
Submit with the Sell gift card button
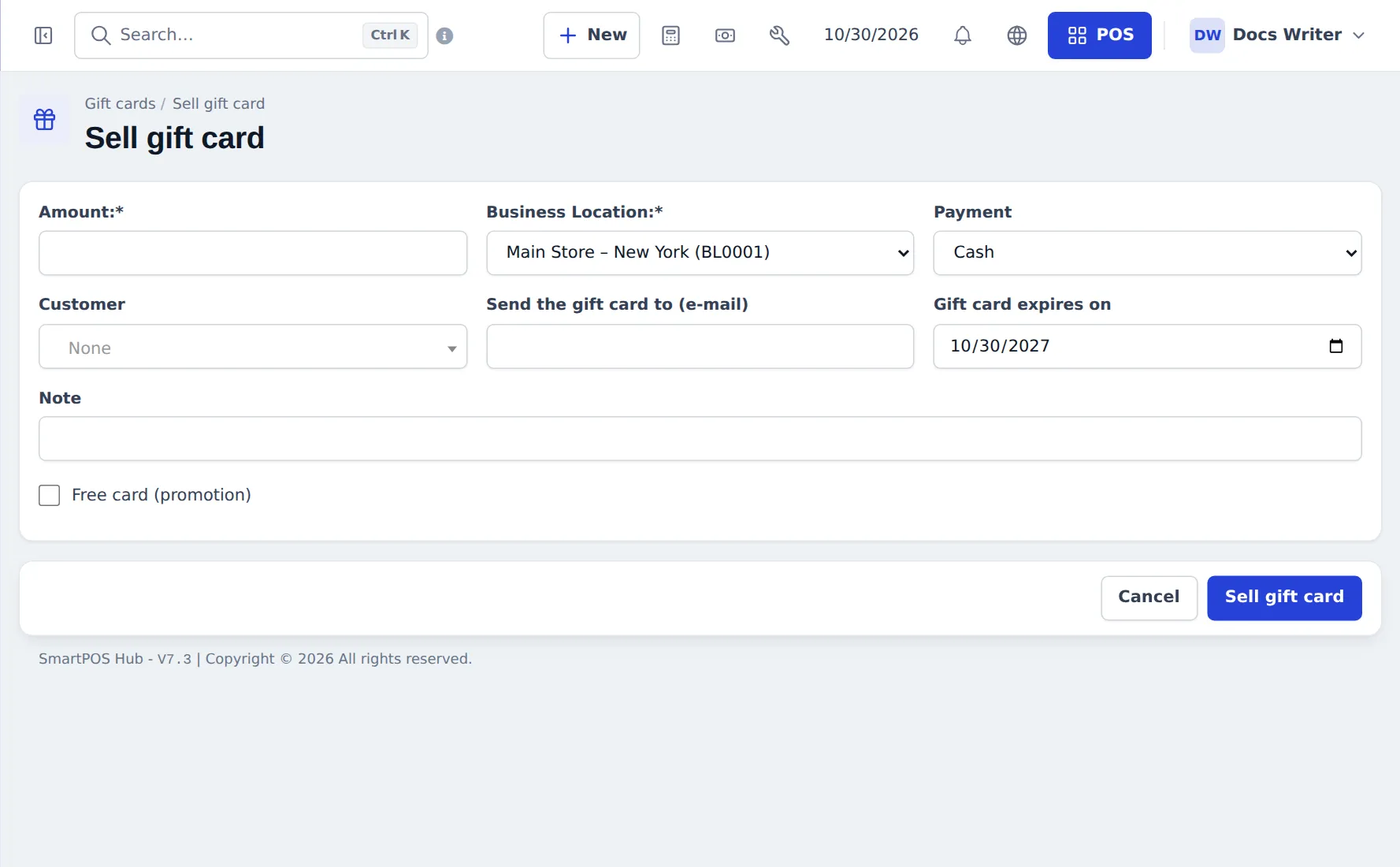[x=1284, y=598]
